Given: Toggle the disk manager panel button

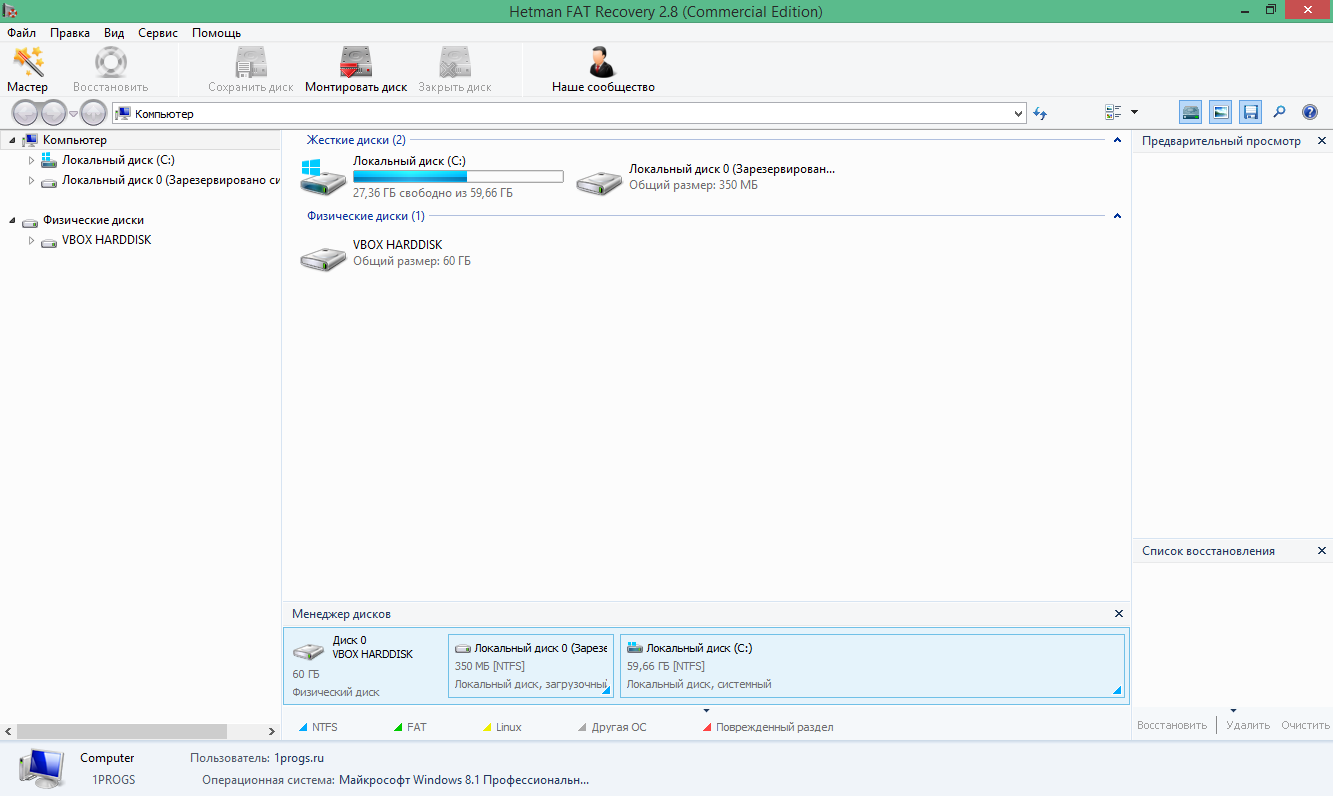Looking at the screenshot, I should point(1190,112).
